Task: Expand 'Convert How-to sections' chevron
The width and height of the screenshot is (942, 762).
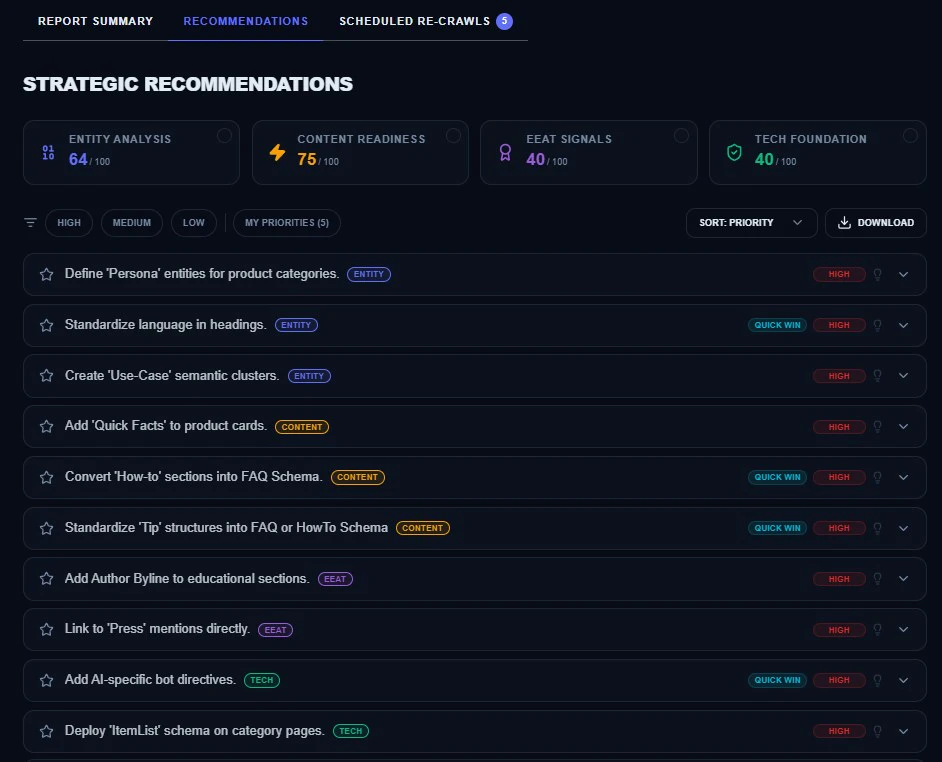Action: (903, 477)
